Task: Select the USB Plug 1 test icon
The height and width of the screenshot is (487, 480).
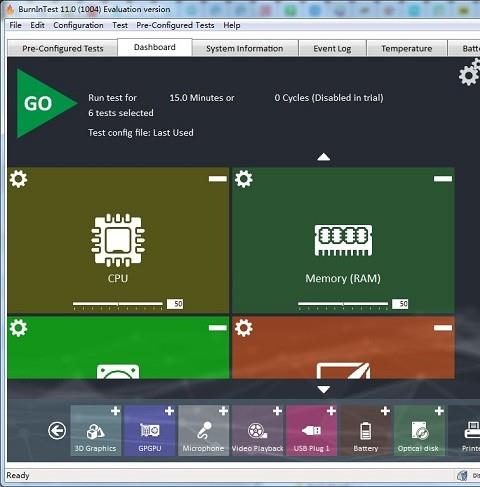Action: pos(312,431)
